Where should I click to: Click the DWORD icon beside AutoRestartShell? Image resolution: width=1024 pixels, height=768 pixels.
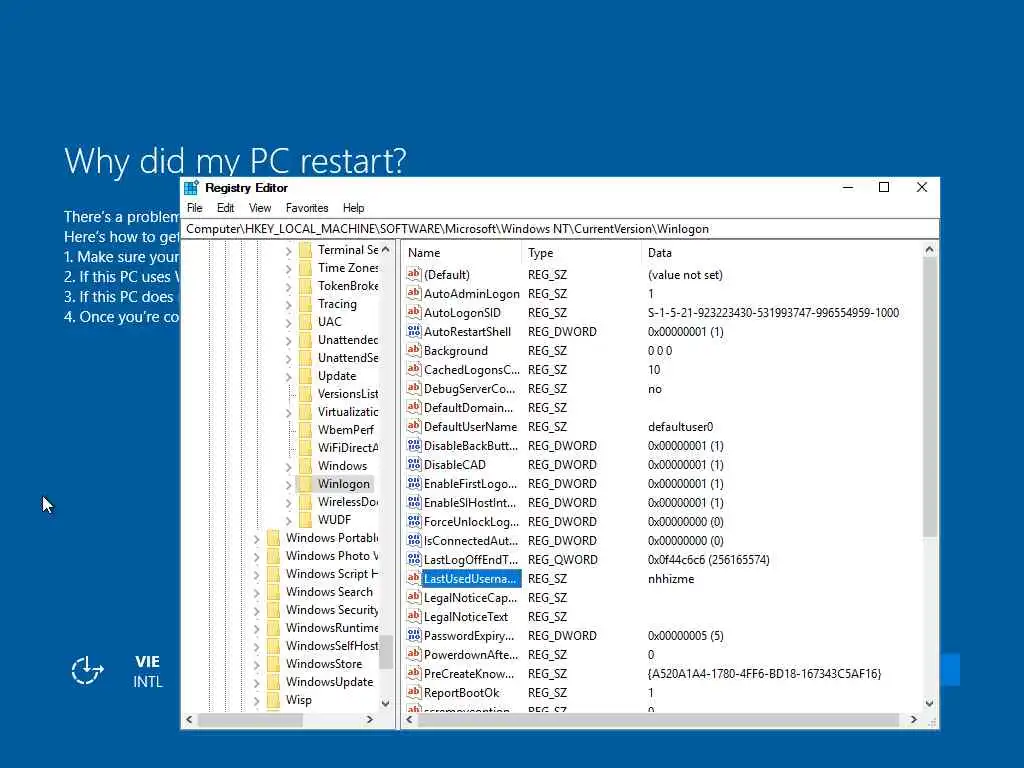click(x=413, y=331)
